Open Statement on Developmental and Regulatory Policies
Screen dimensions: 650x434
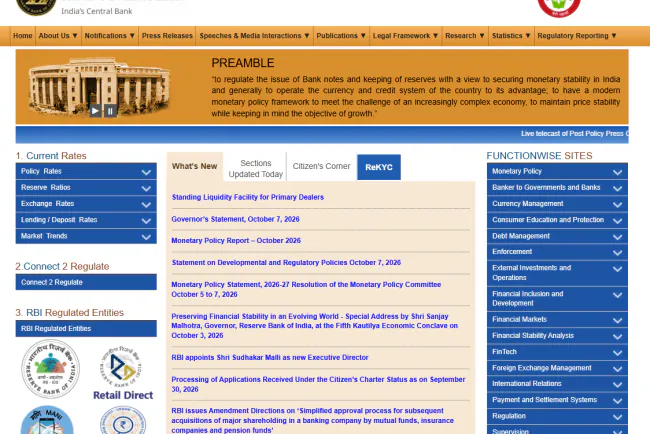(x=286, y=262)
